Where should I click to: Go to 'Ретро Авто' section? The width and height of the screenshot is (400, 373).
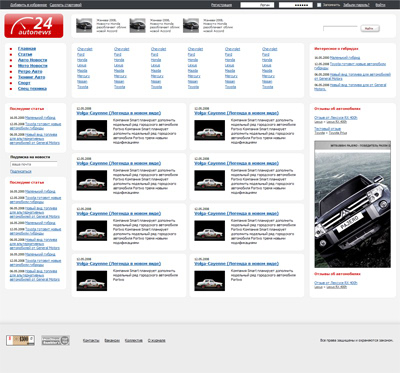point(30,71)
